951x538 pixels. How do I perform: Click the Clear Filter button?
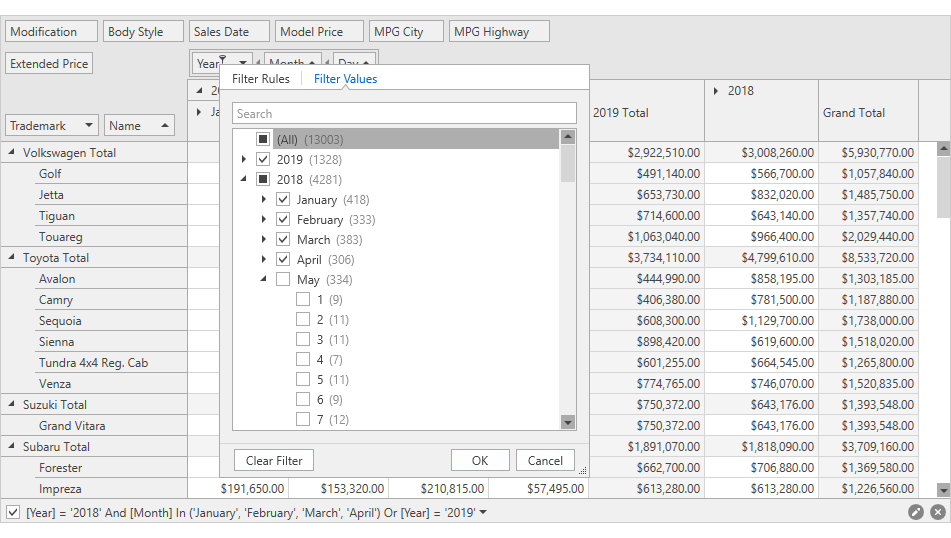[274, 460]
